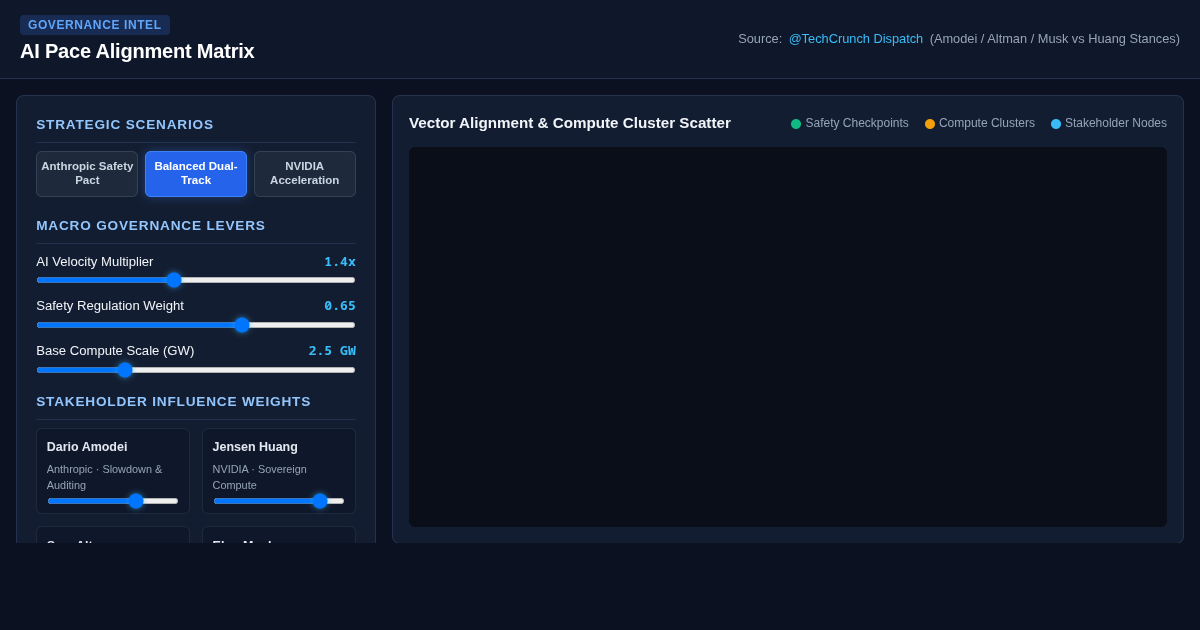Click the Stakeholder Influence Weights heading
The width and height of the screenshot is (1200, 630).
click(174, 402)
